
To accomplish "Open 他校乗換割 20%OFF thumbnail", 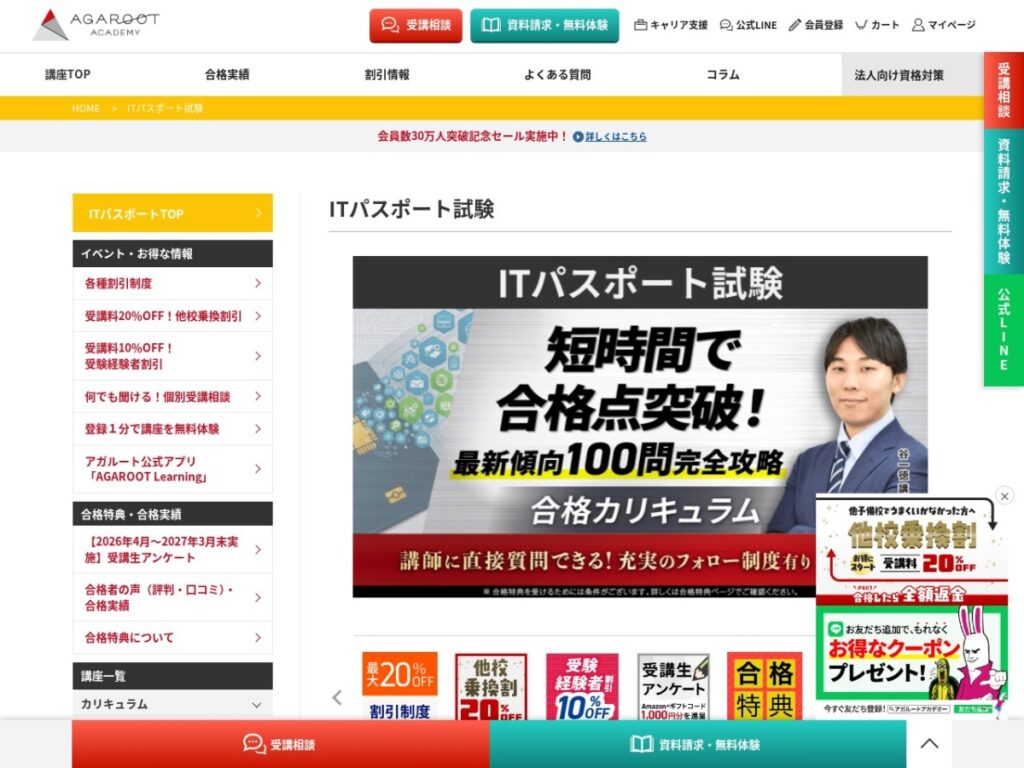I will pos(490,686).
